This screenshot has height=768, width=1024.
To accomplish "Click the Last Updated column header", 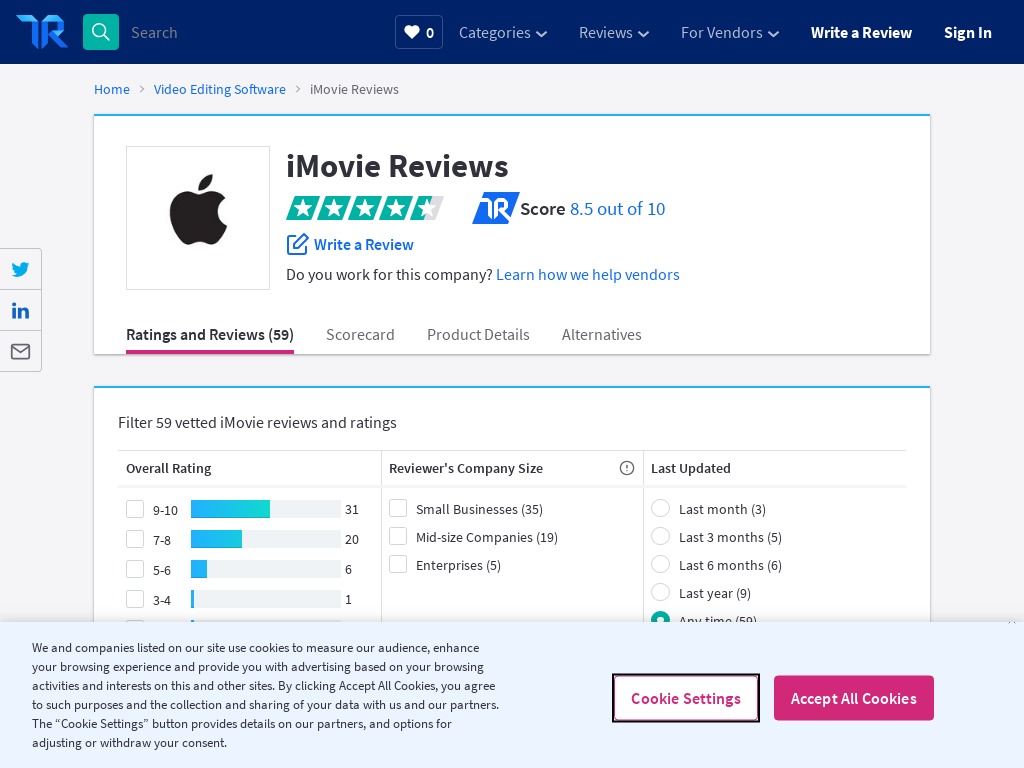I will pyautogui.click(x=691, y=468).
